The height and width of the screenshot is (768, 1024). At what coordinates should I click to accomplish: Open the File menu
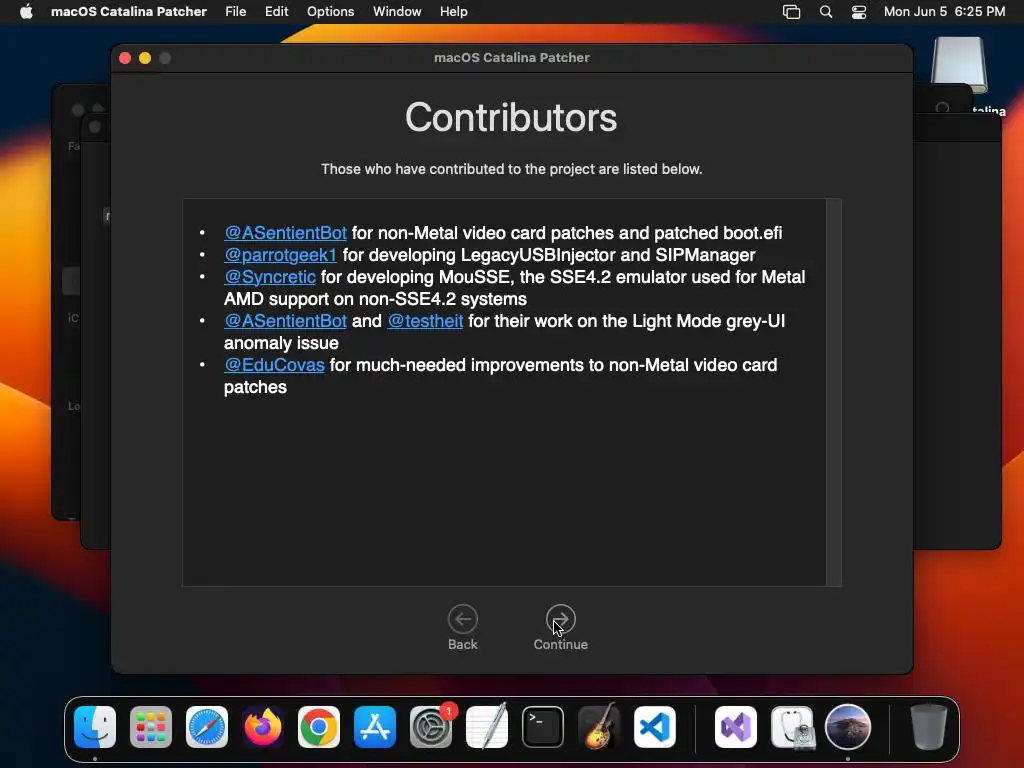[x=236, y=12]
